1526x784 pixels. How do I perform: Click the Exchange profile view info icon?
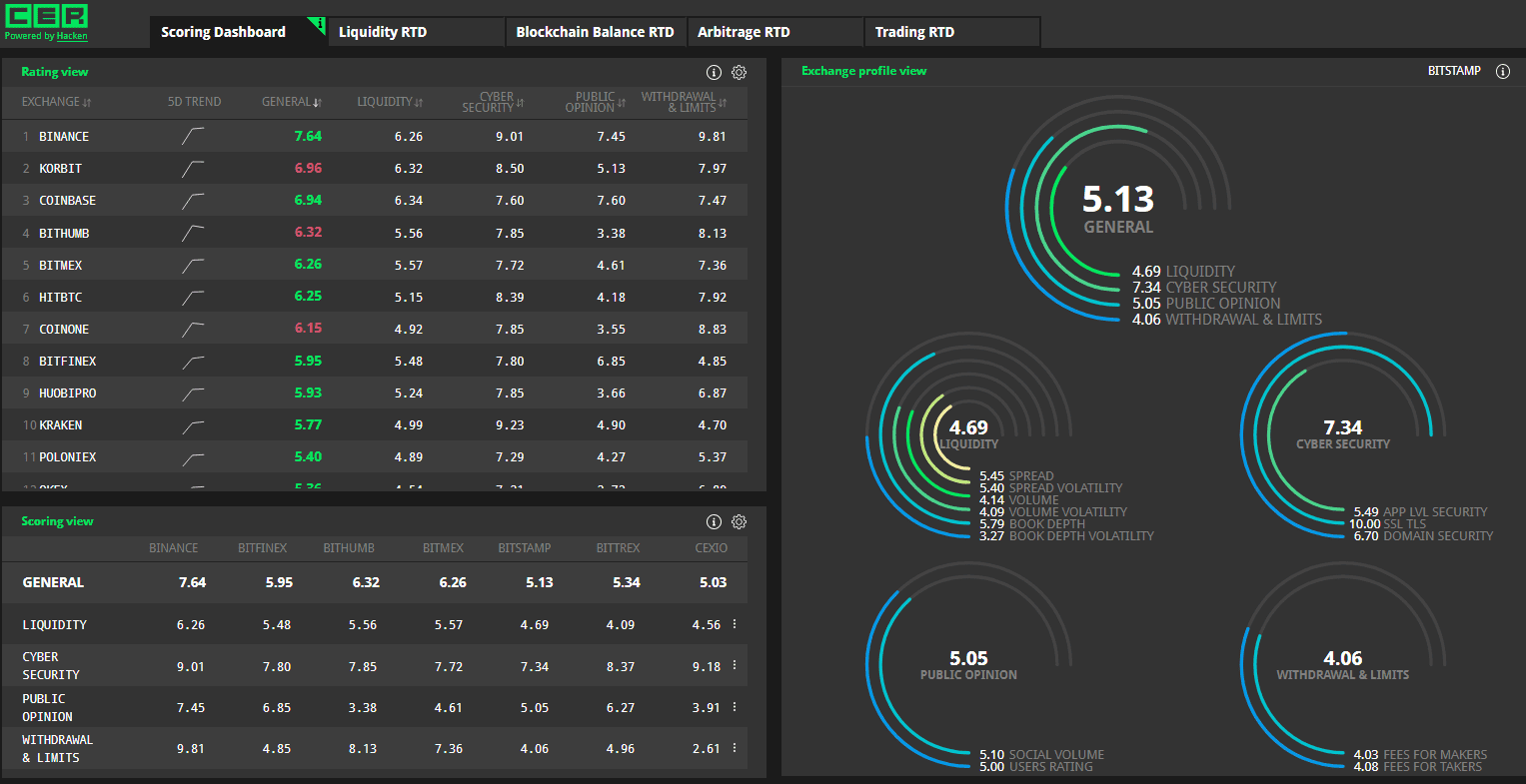(1502, 71)
